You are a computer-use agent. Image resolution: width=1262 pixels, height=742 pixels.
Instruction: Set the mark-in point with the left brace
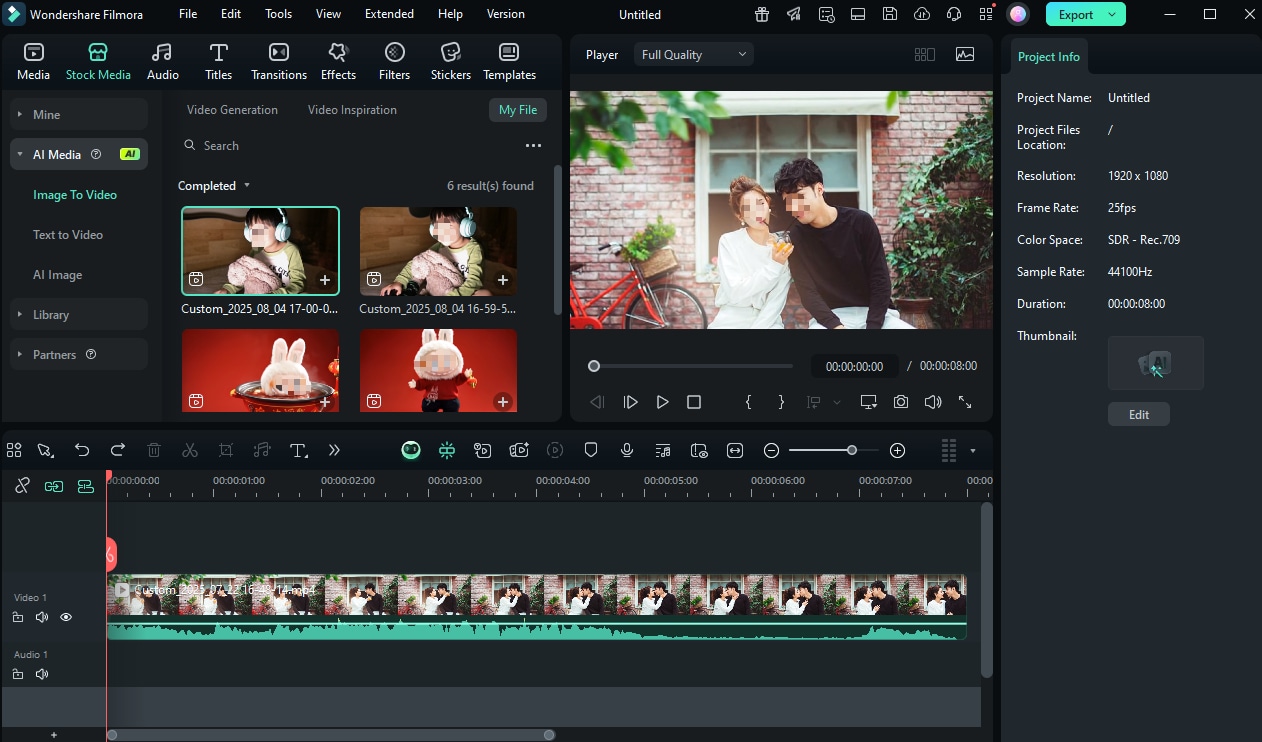[x=748, y=402]
